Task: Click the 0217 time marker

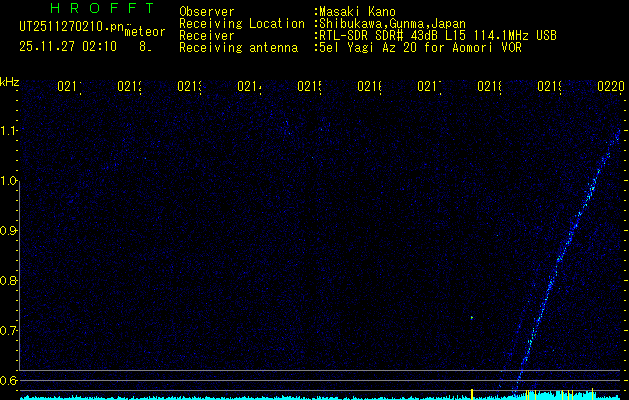Action: [x=430, y=86]
